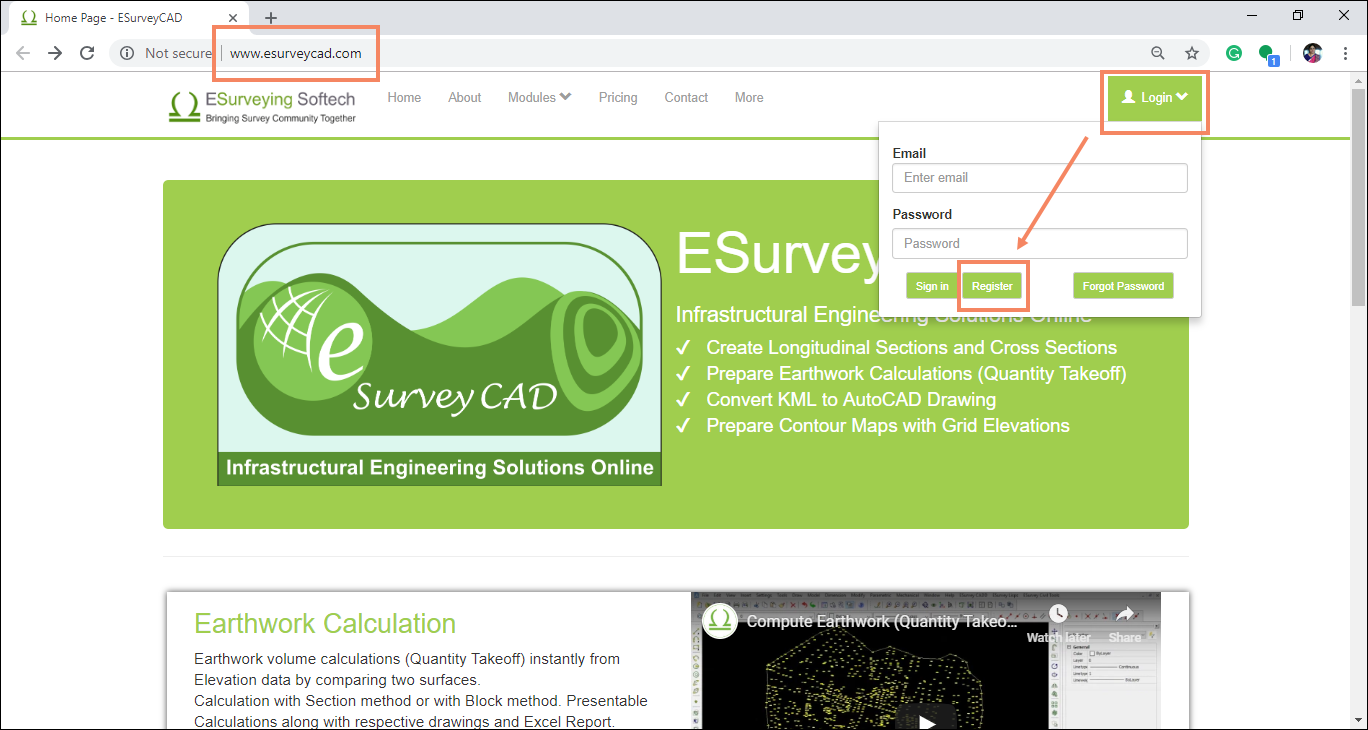Open the More navigation item
Image resolution: width=1368 pixels, height=730 pixels.
coord(749,97)
